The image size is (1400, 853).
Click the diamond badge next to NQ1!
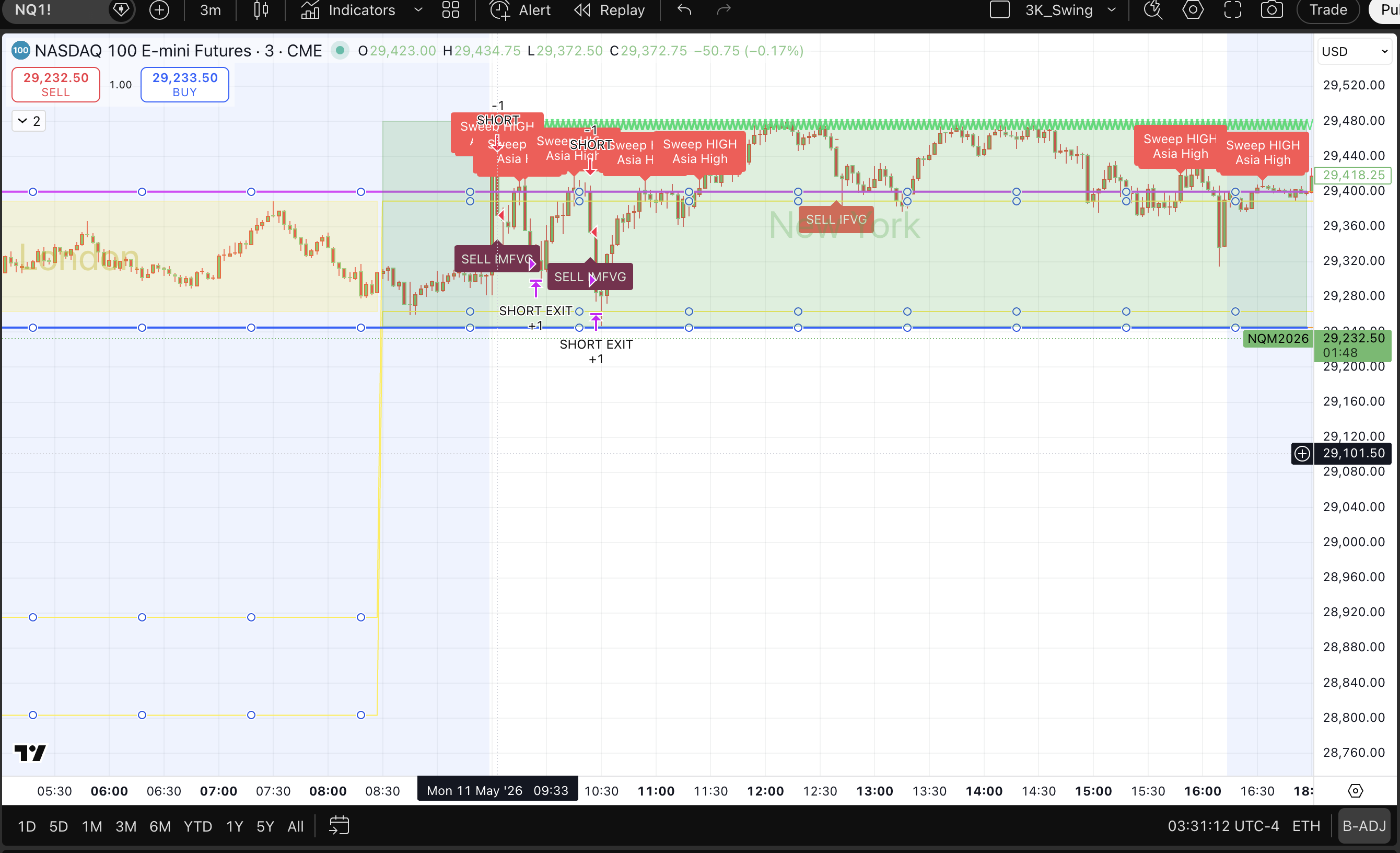(x=121, y=9)
